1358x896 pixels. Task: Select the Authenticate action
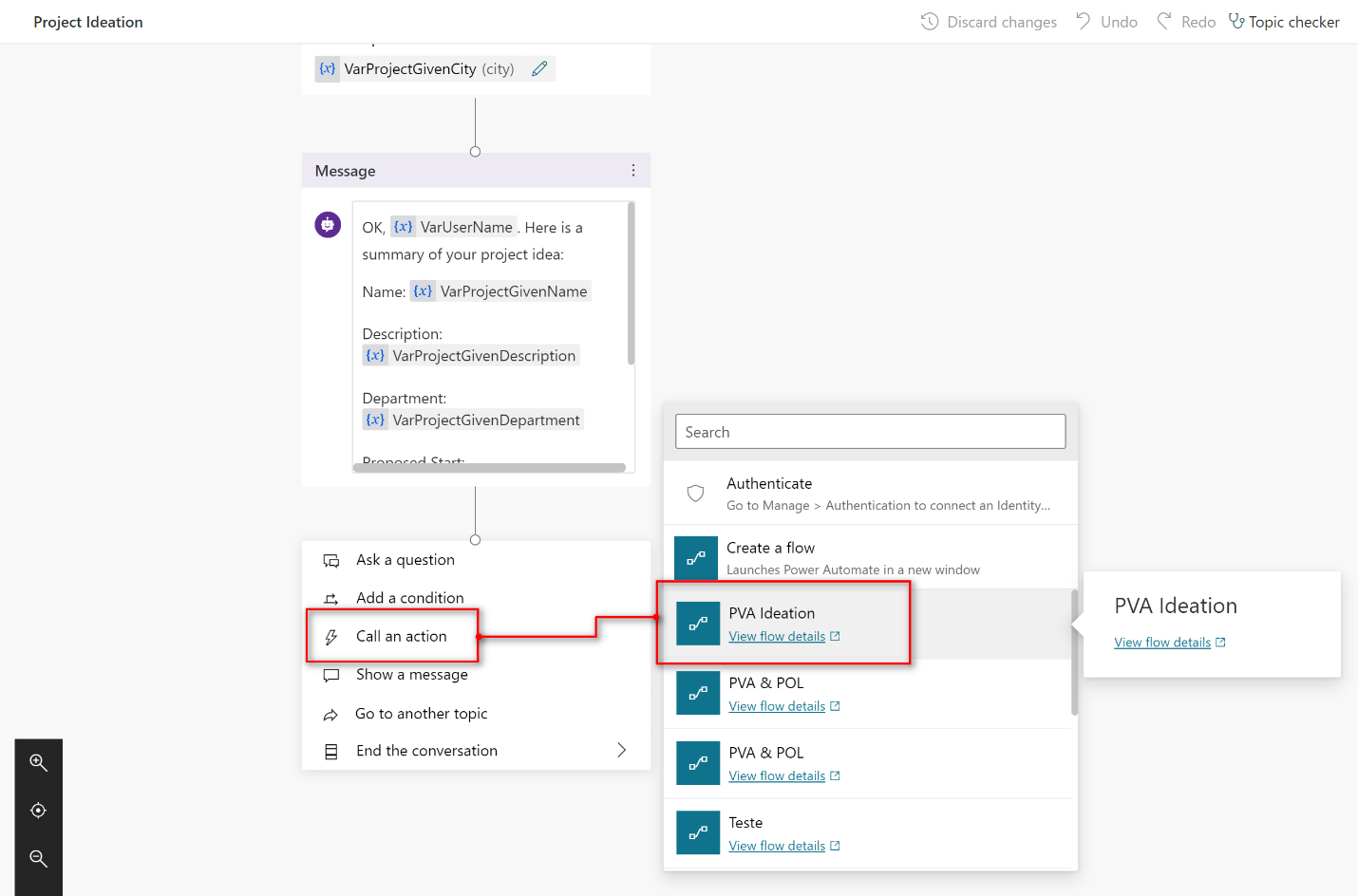tap(871, 494)
